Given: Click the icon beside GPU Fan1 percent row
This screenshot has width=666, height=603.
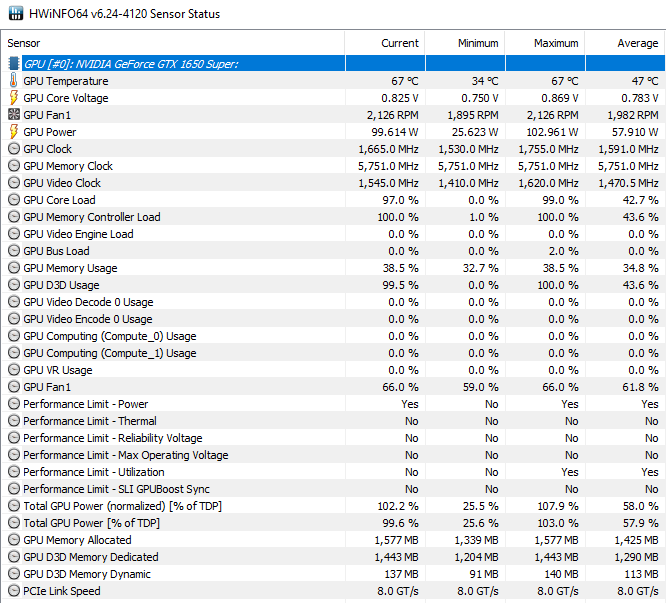Looking at the screenshot, I should click(x=14, y=386).
